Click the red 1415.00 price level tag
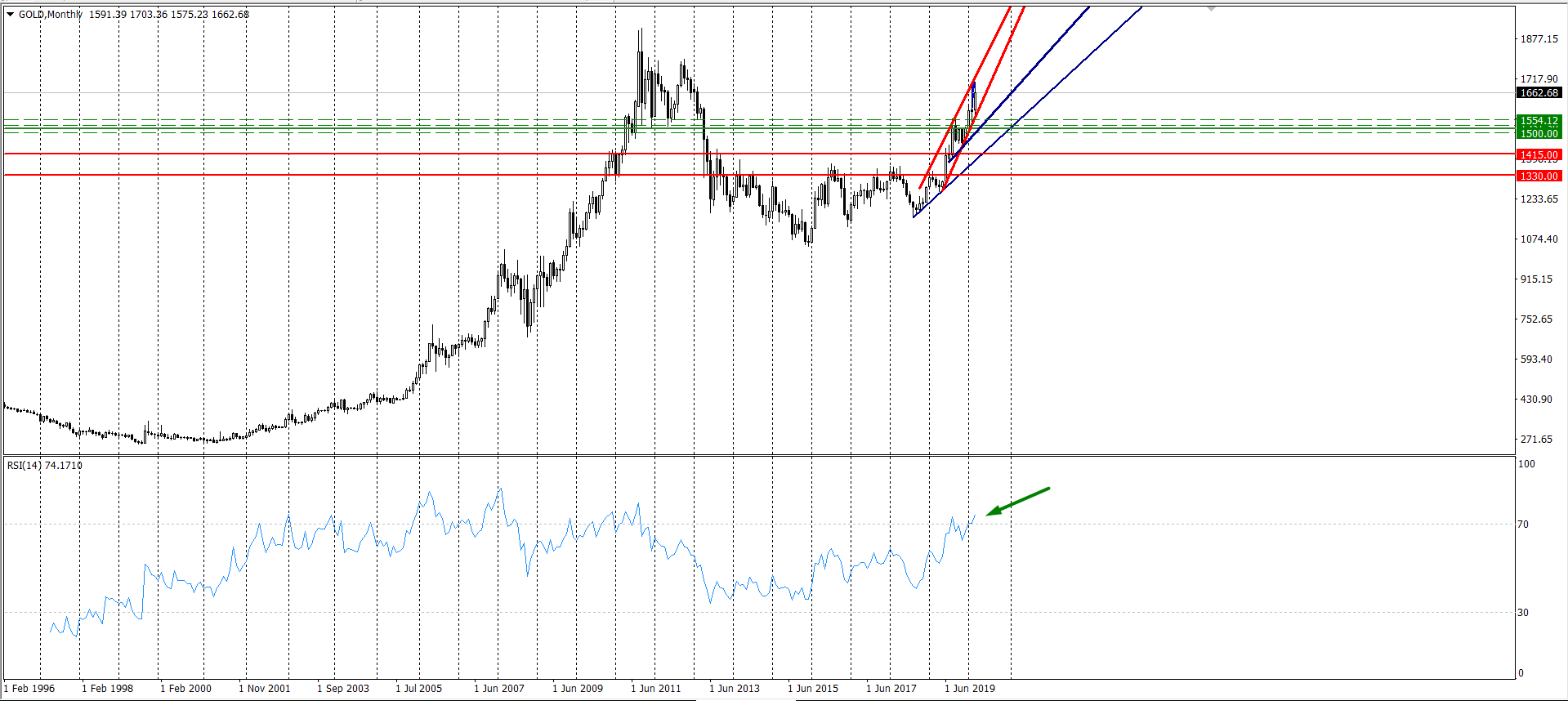 coord(1539,155)
